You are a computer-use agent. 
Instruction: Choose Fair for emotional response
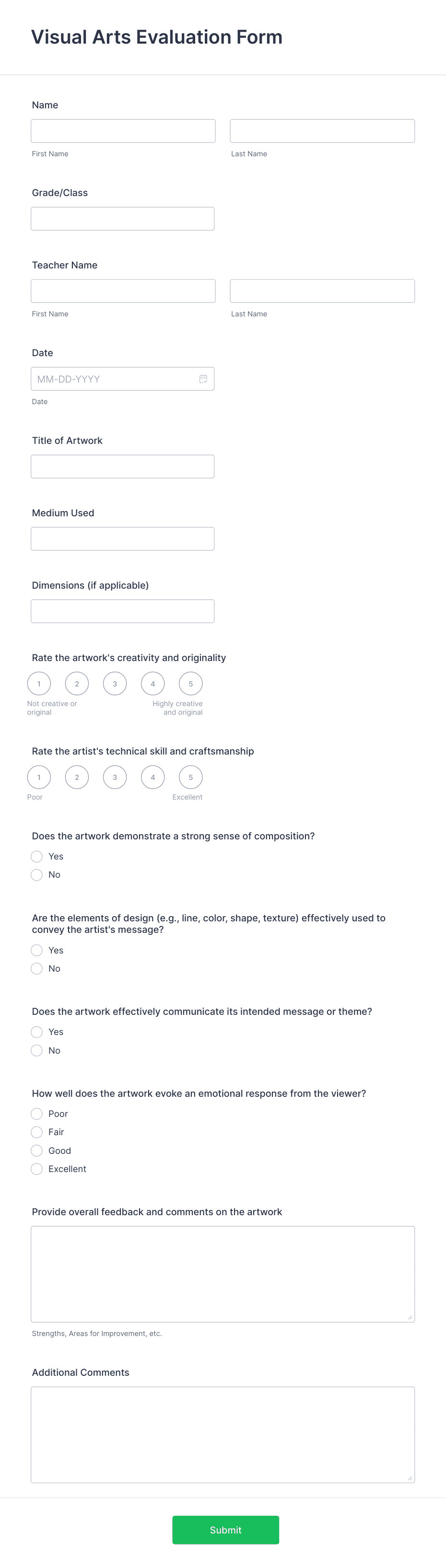tap(36, 1132)
